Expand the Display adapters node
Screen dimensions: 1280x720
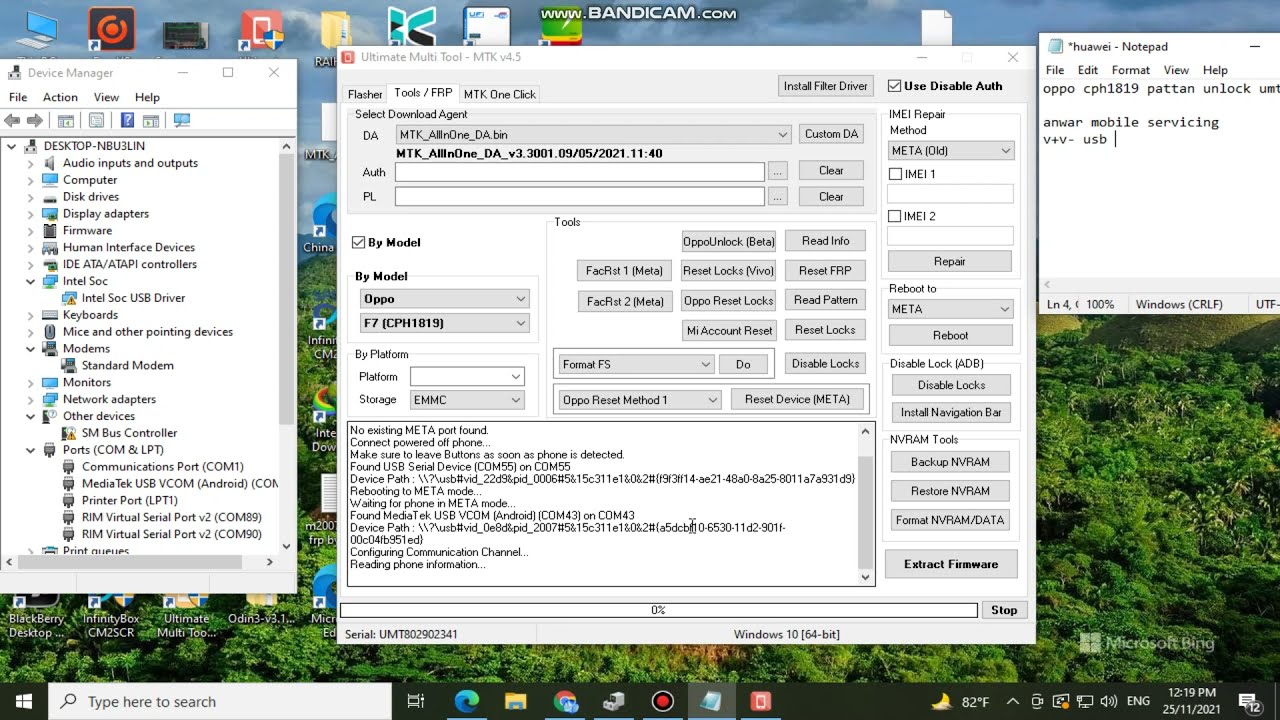point(31,214)
